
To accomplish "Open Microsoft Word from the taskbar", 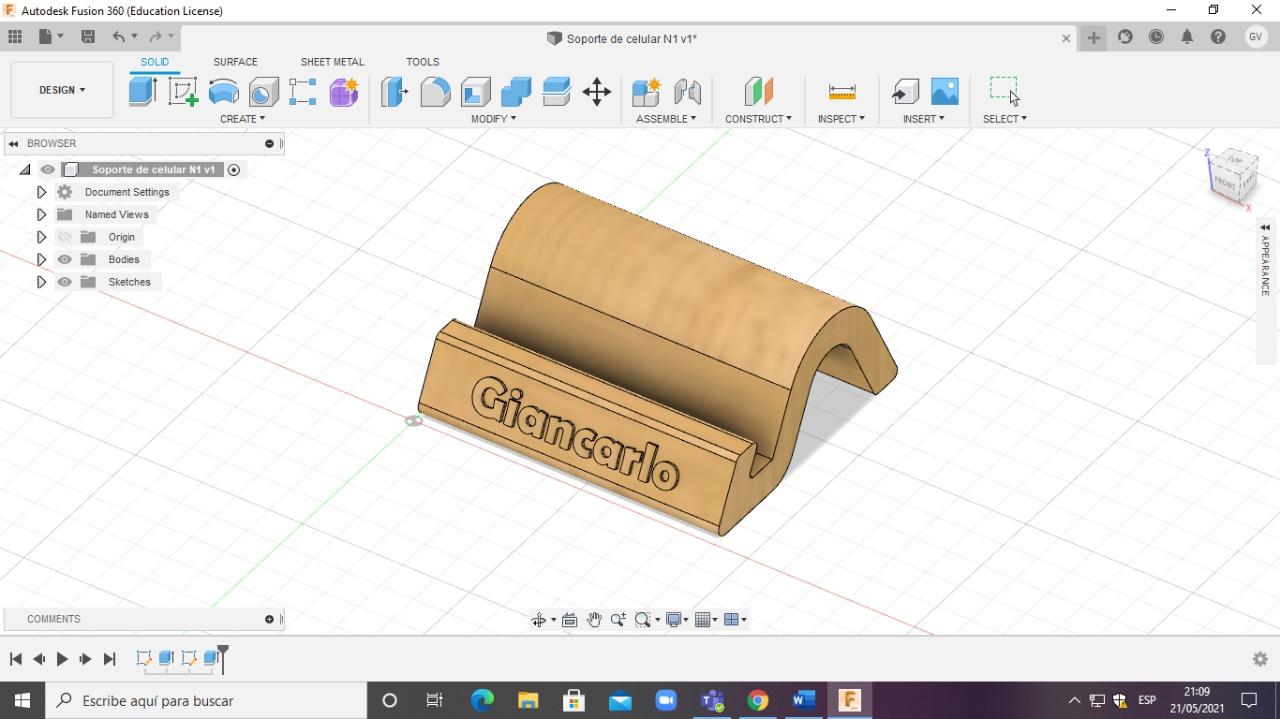I will pyautogui.click(x=803, y=700).
